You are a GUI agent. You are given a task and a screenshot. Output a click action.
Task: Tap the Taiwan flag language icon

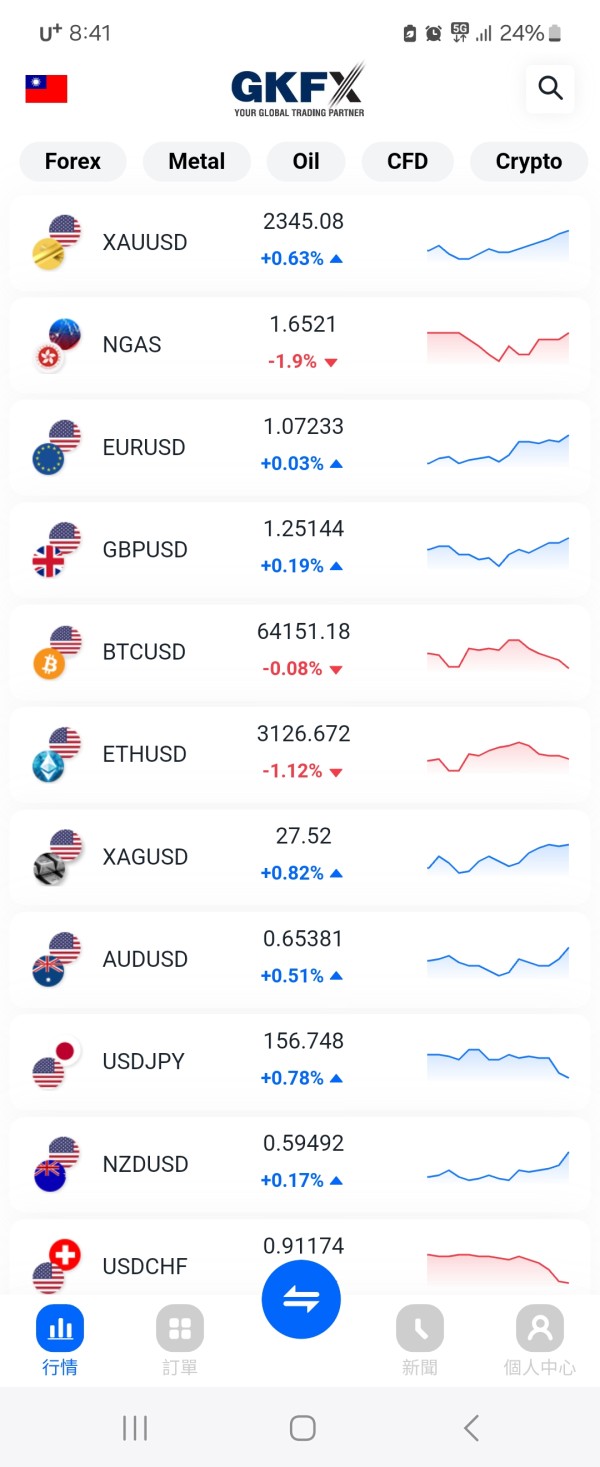pyautogui.click(x=46, y=89)
